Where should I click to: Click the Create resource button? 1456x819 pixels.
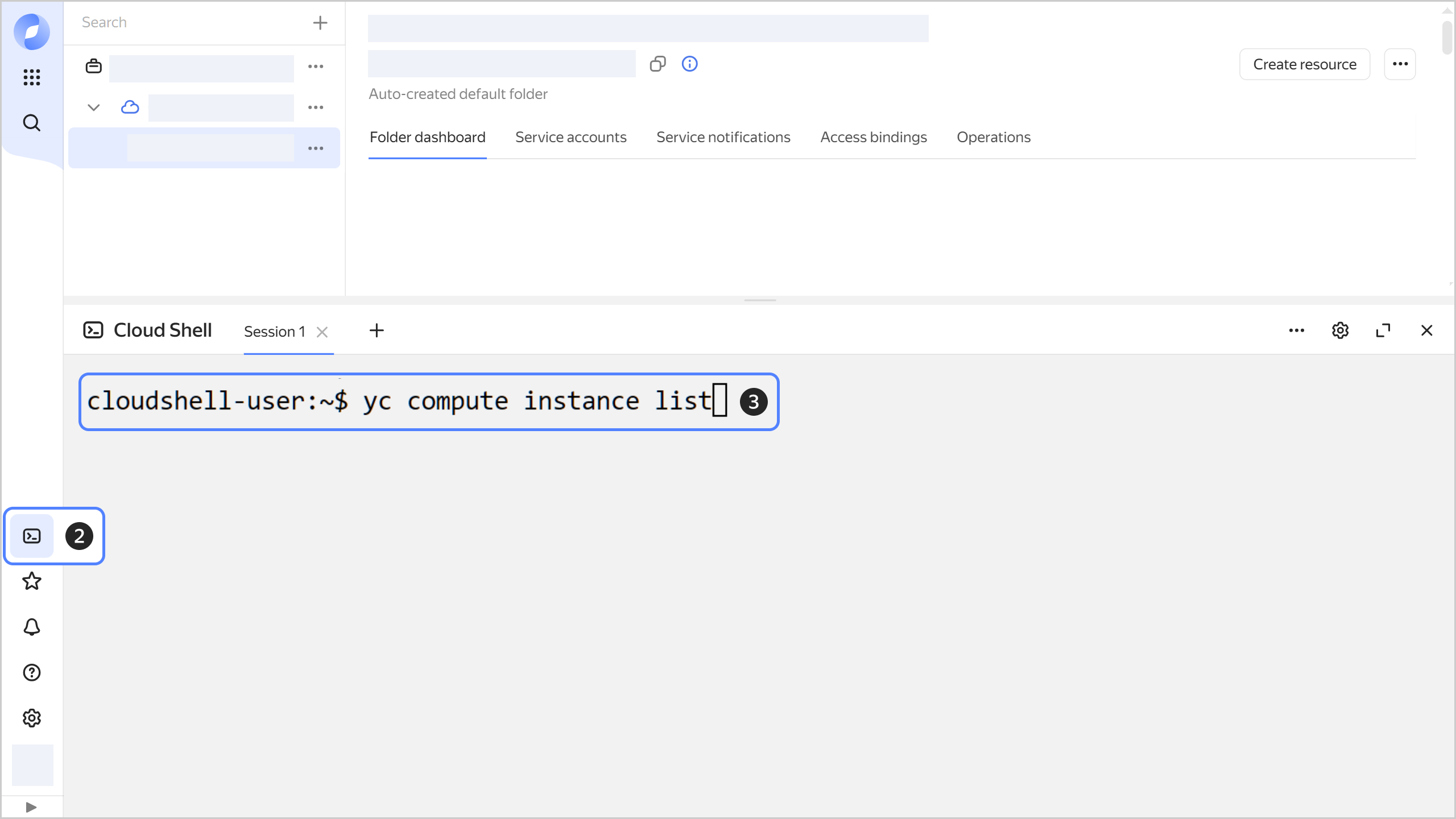pos(1304,64)
